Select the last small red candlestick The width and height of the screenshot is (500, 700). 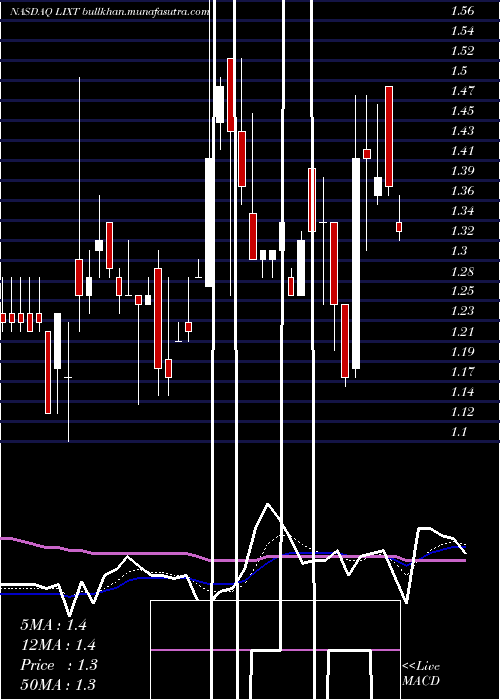399,227
